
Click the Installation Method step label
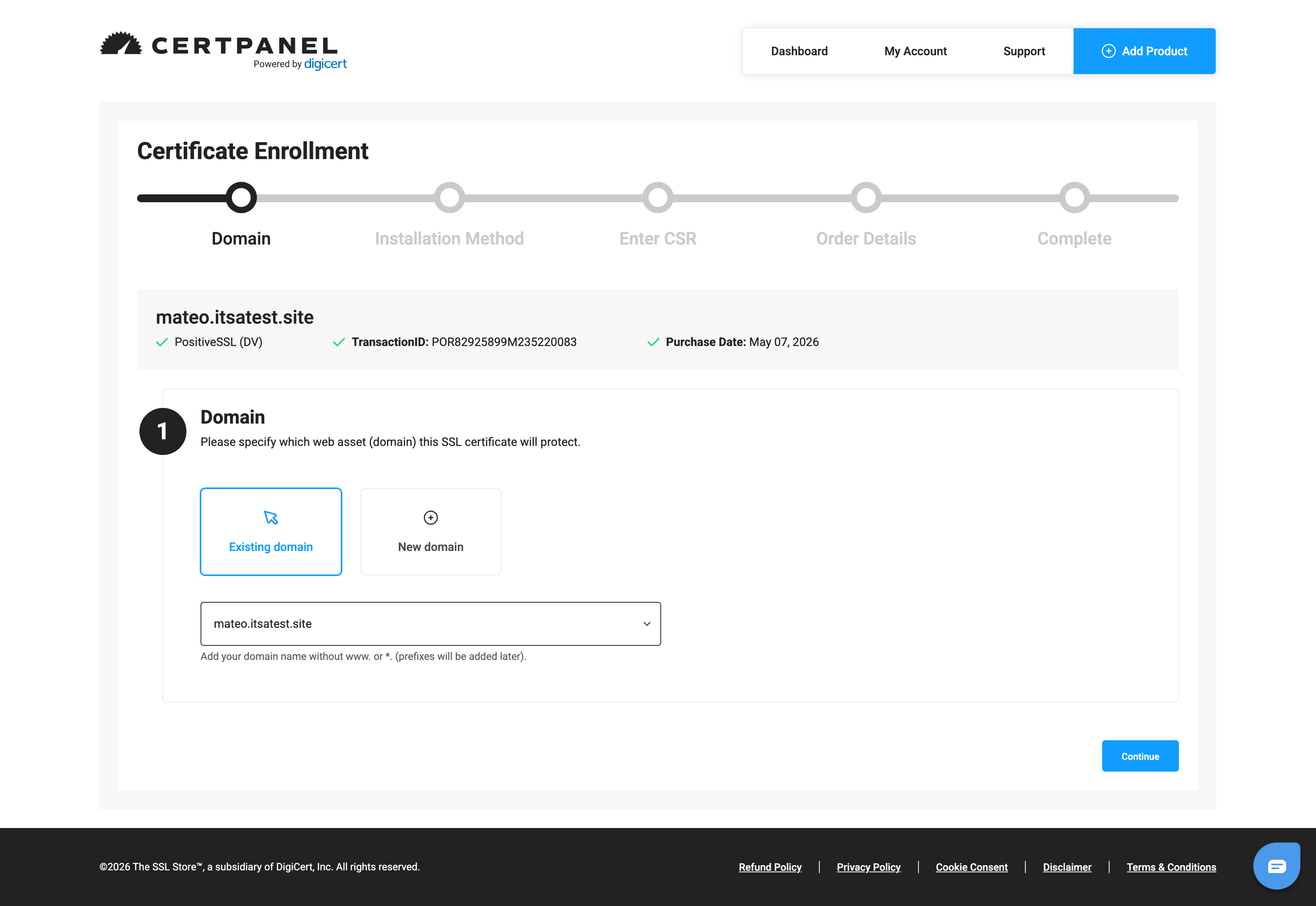[449, 238]
